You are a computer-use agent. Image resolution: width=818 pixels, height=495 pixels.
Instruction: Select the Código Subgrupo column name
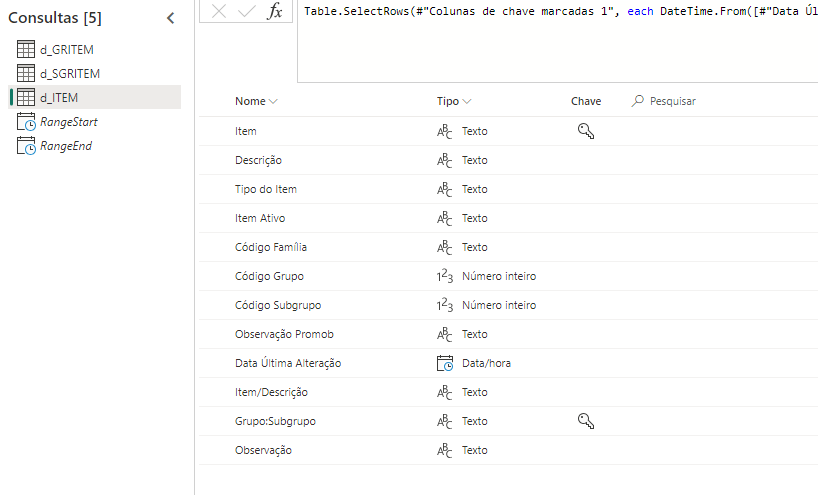point(278,305)
